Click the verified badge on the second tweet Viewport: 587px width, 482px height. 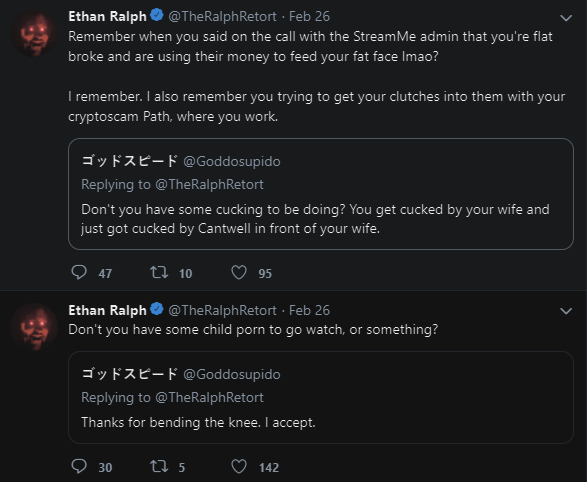coord(157,309)
